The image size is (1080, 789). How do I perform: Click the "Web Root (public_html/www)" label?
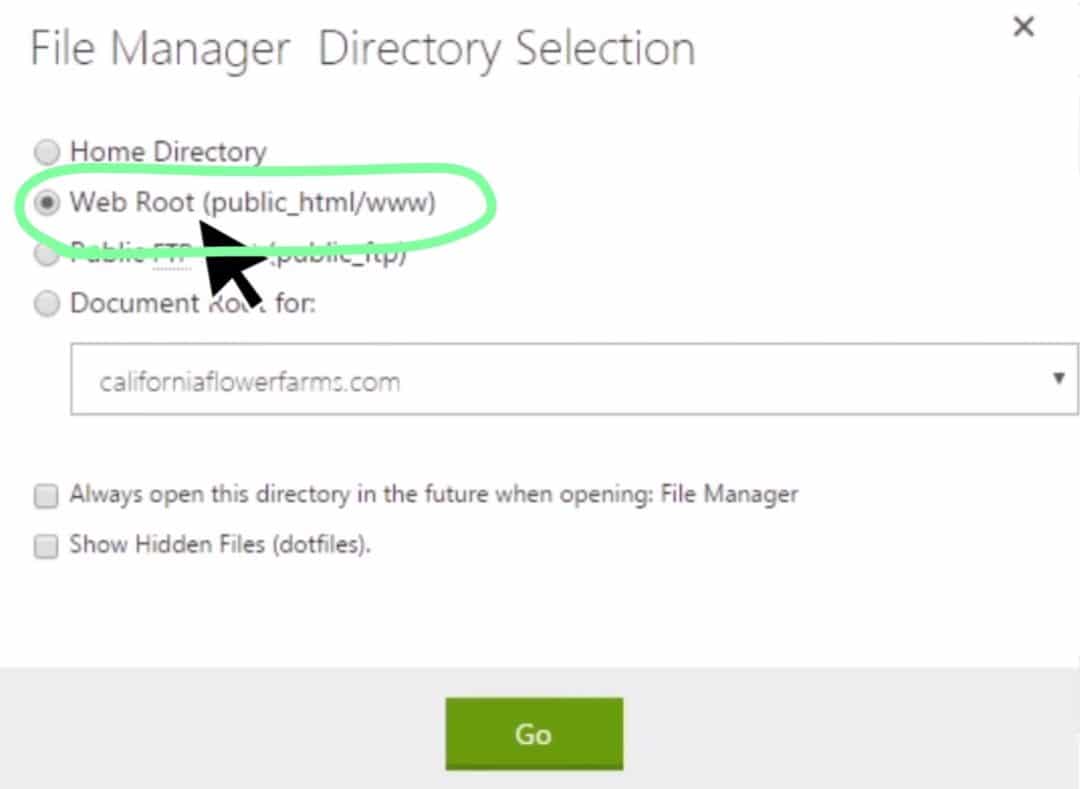tap(252, 203)
